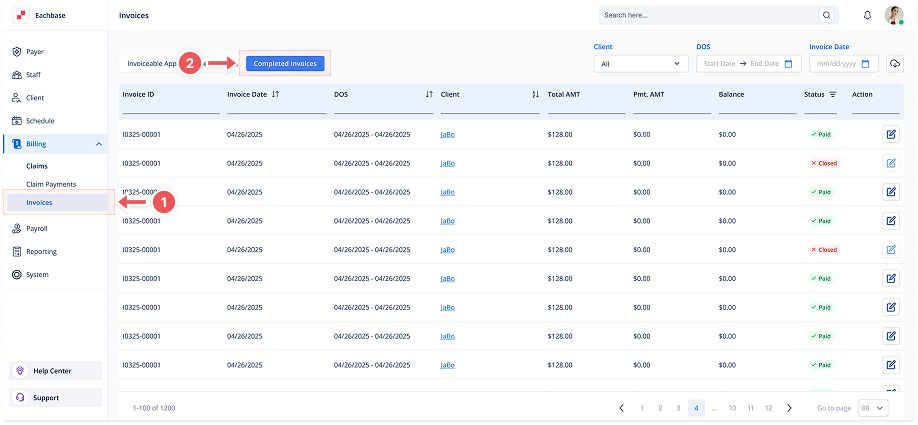Go to page 10

(732, 408)
